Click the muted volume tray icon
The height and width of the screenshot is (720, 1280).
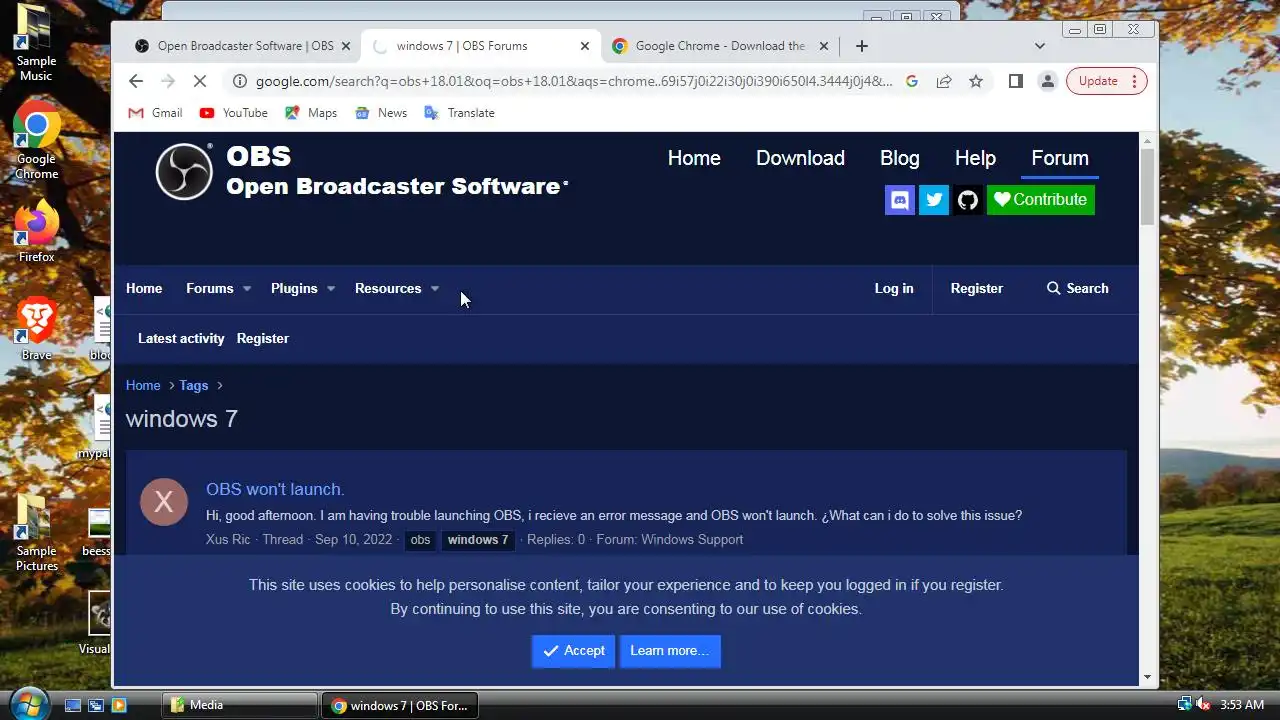click(1203, 704)
